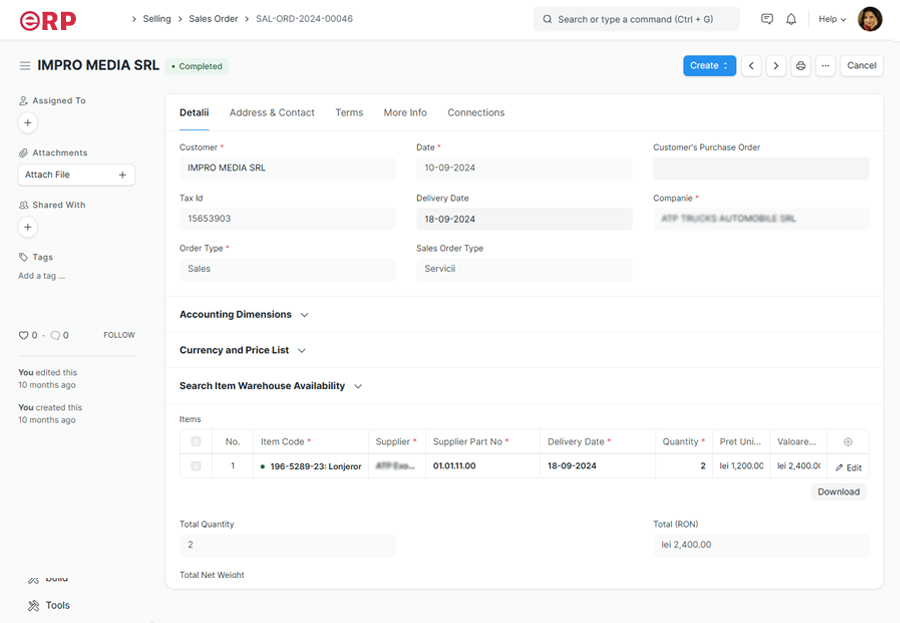Go to next document with right arrow
Image resolution: width=900 pixels, height=623 pixels.
pyautogui.click(x=776, y=66)
